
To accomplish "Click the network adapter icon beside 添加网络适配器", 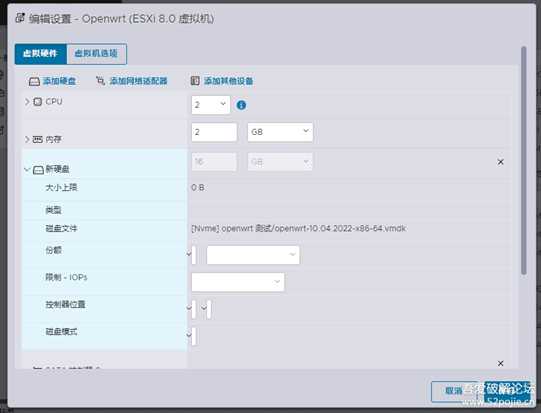I will click(100, 81).
